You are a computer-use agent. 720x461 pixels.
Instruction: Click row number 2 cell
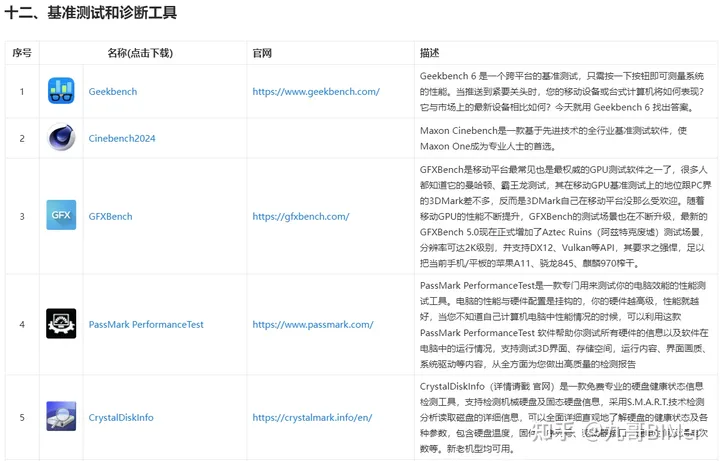click(x=22, y=138)
